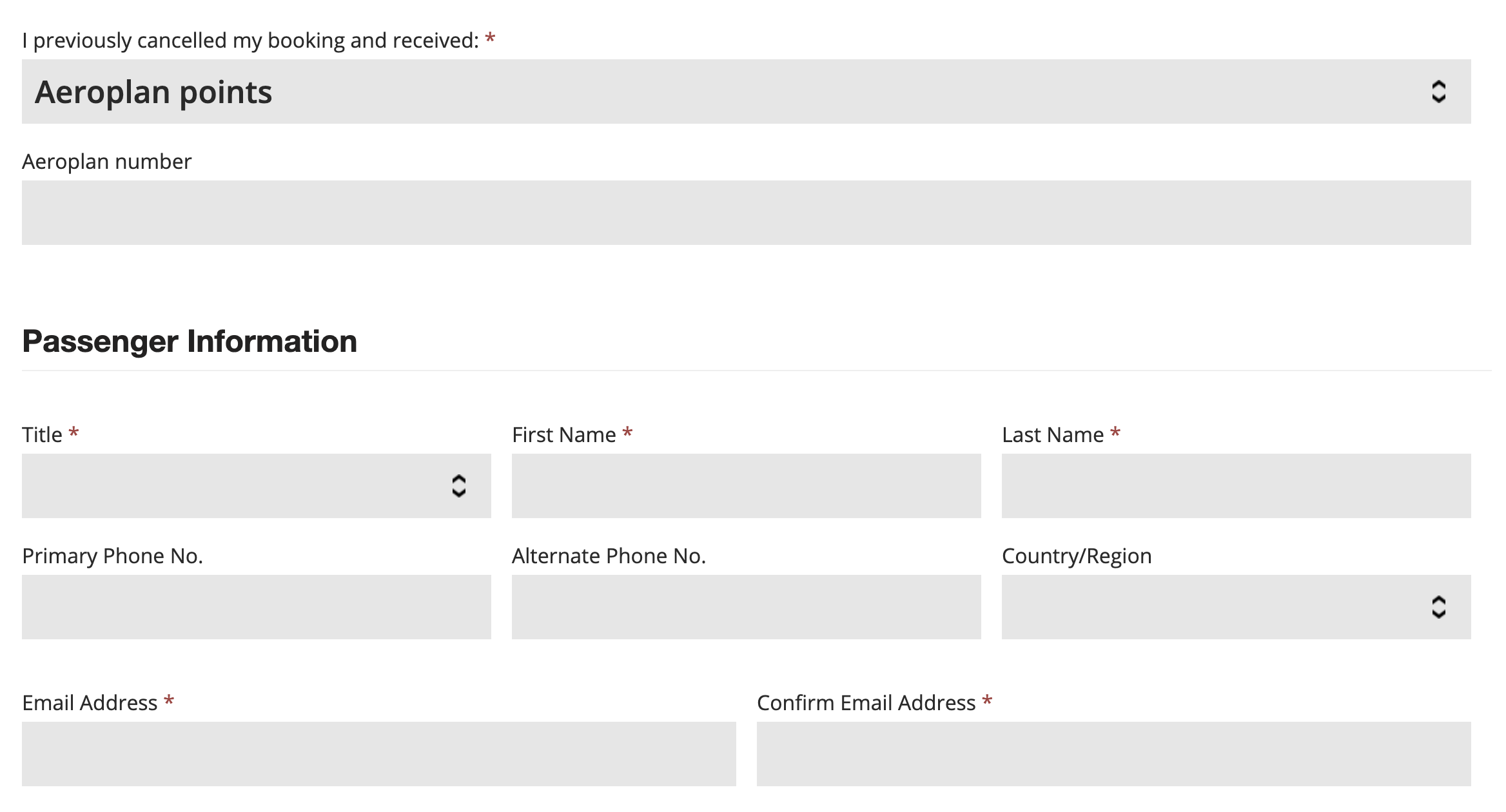Focus the Email Address input field
Viewport: 1506px width, 812px height.
[378, 754]
